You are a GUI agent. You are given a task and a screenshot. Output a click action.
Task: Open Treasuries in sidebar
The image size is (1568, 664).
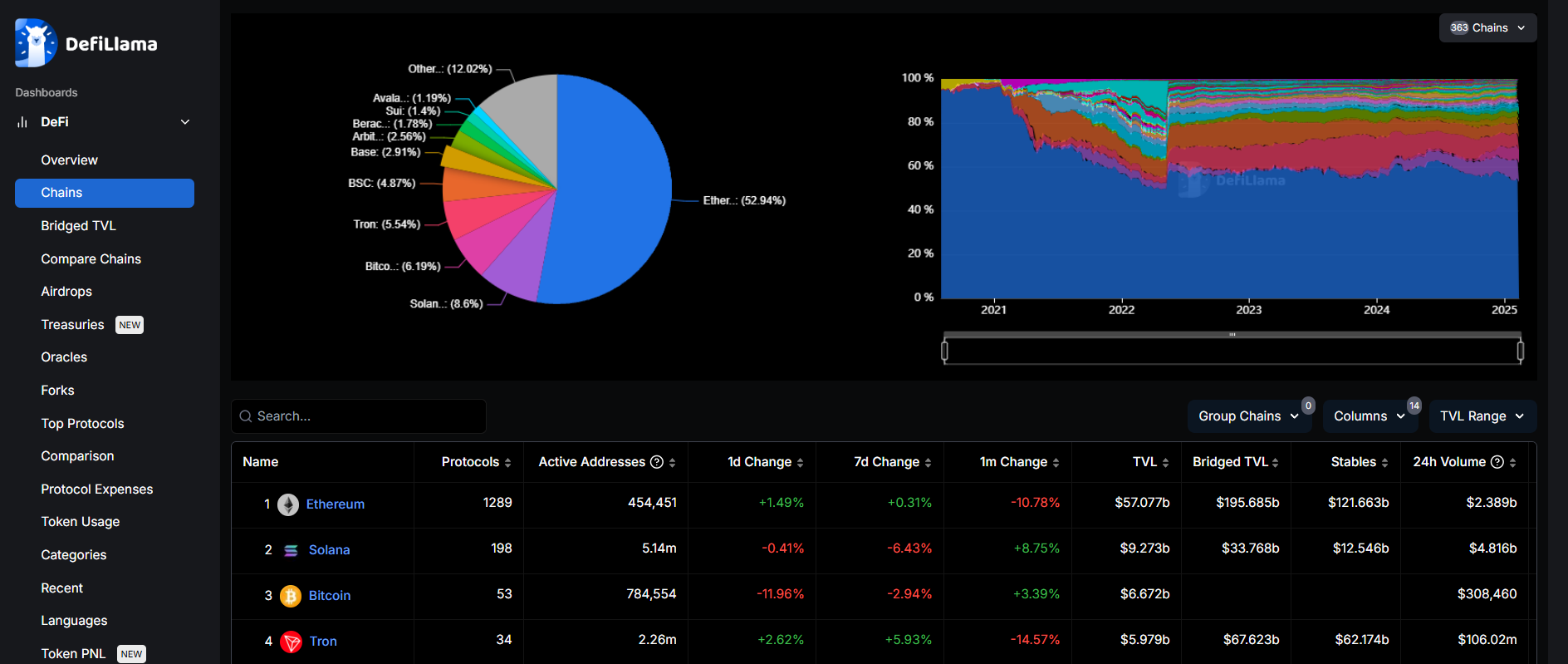pos(73,325)
